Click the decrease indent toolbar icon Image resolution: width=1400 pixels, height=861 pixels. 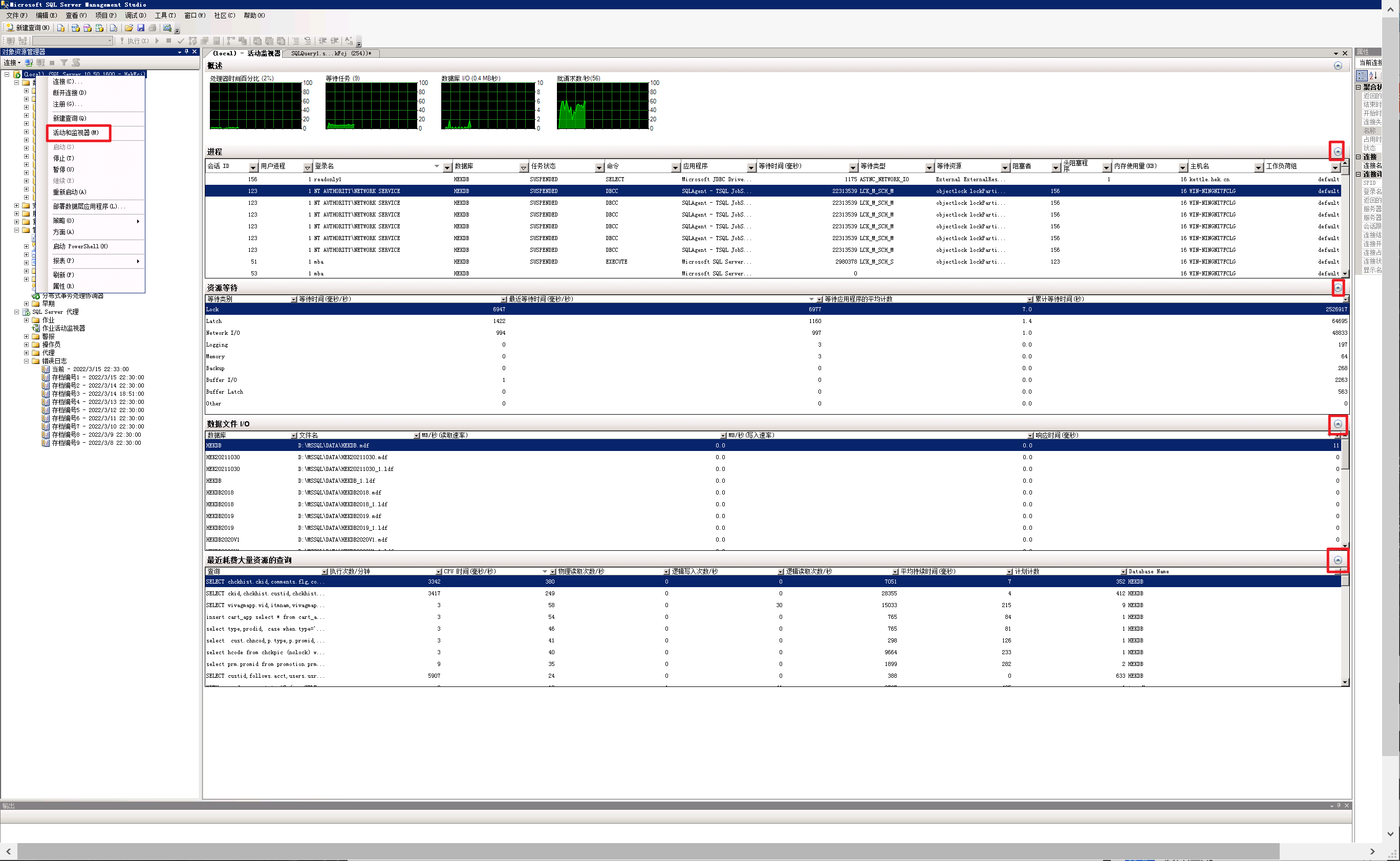(322, 41)
